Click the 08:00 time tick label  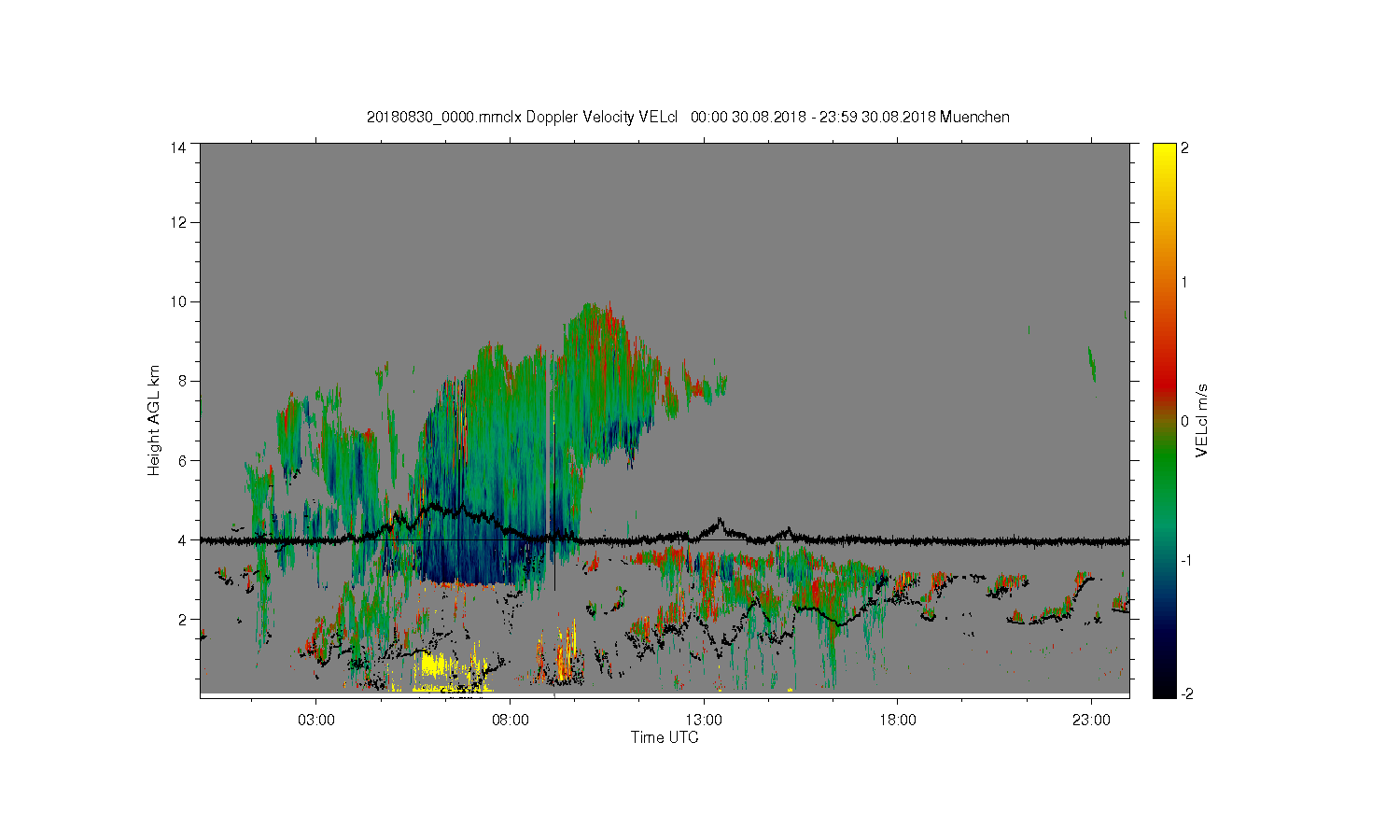coord(511,721)
